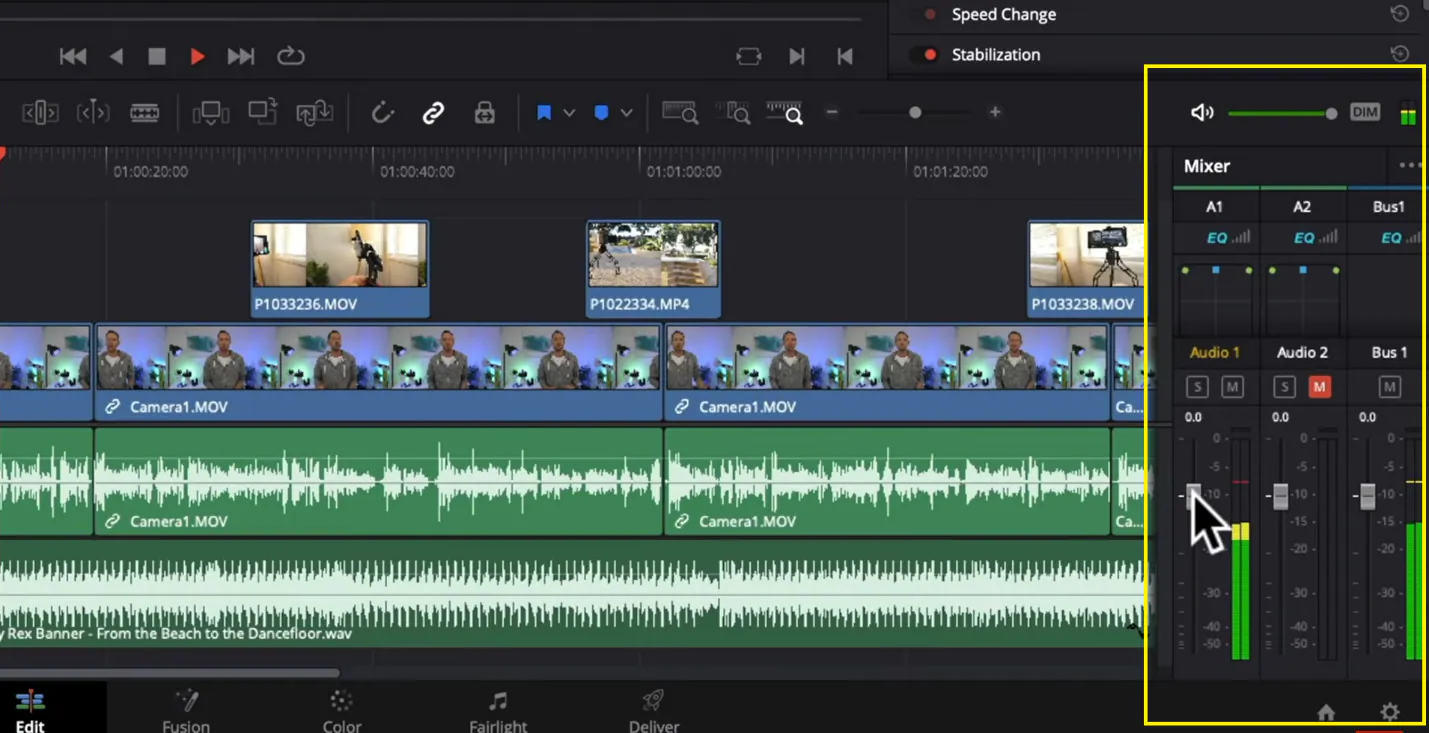
Task: Select the P1022334.MP4 clip thumbnail
Action: click(652, 255)
